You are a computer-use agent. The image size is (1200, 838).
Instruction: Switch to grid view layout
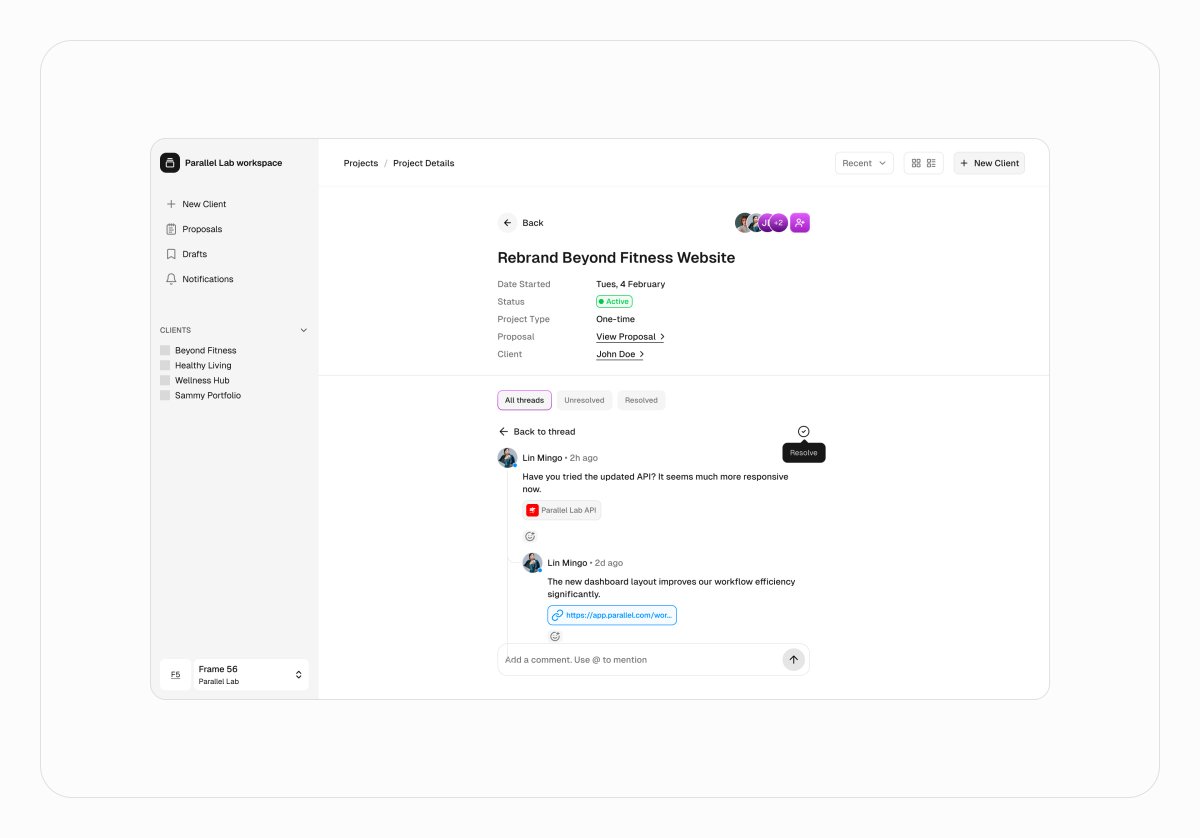point(916,163)
